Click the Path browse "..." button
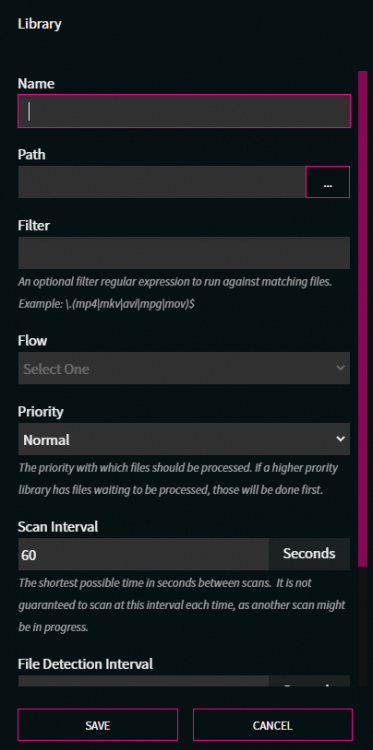The width and height of the screenshot is (373, 750). (328, 182)
